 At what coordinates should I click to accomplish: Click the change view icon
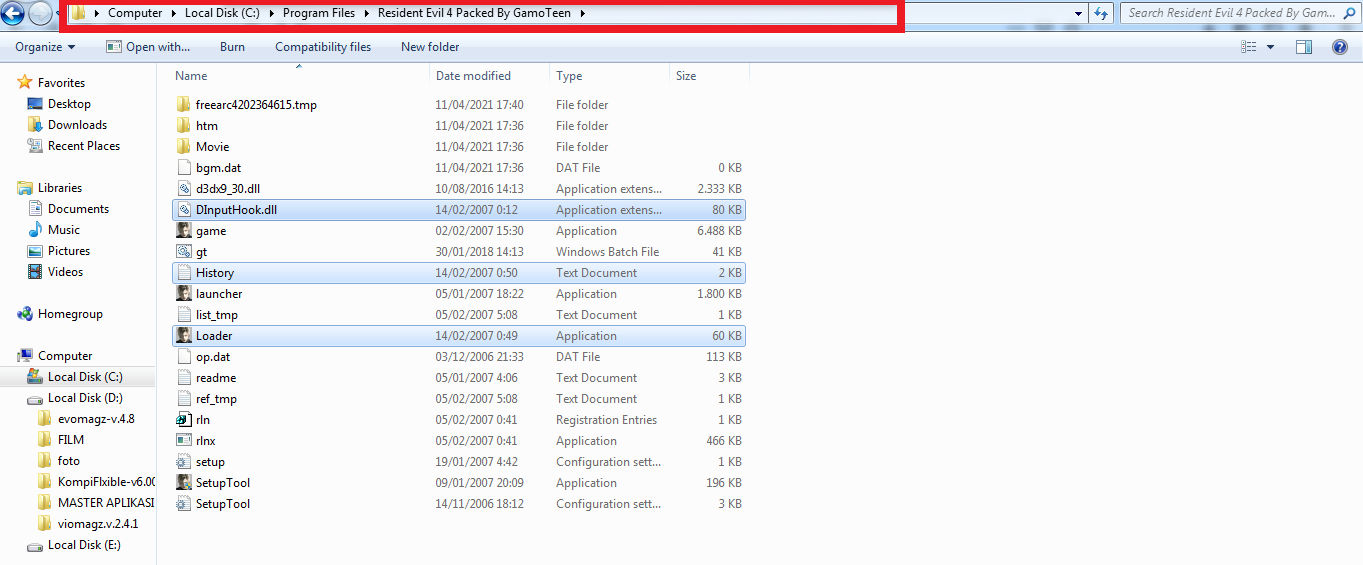[1248, 47]
